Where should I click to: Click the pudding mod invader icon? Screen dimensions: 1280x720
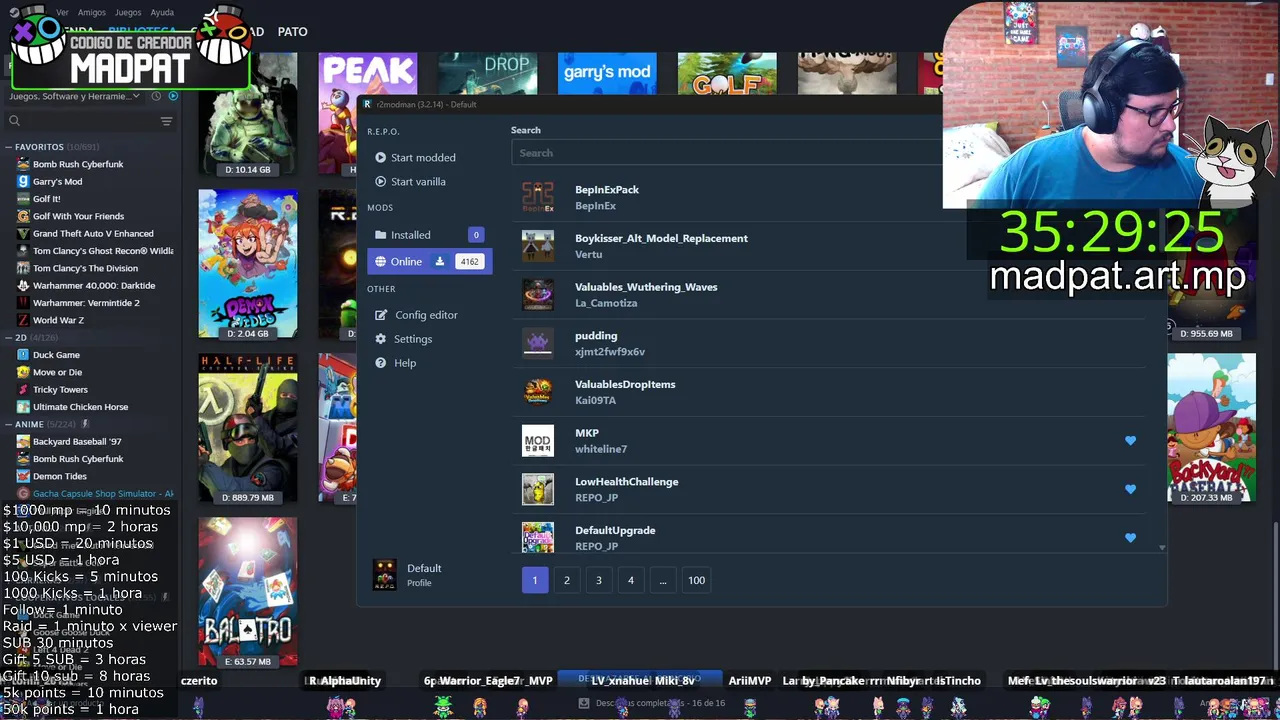pos(538,343)
